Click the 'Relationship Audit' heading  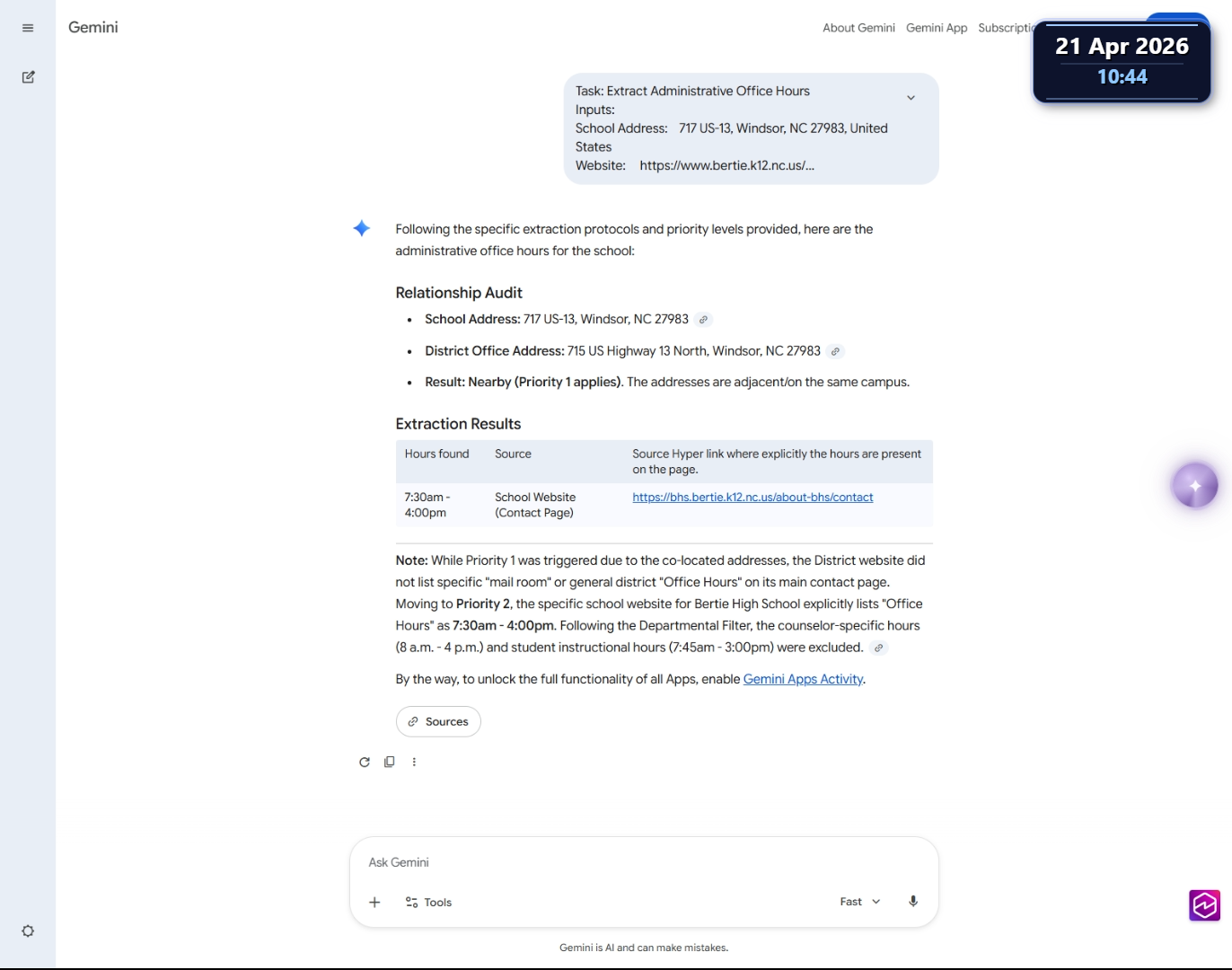[x=459, y=293]
